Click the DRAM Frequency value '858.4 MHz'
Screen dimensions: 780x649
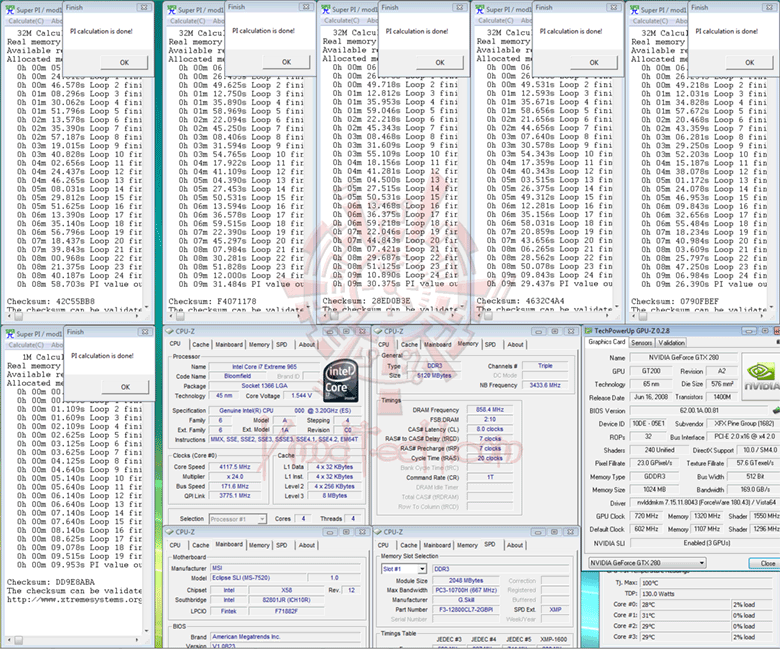point(490,410)
